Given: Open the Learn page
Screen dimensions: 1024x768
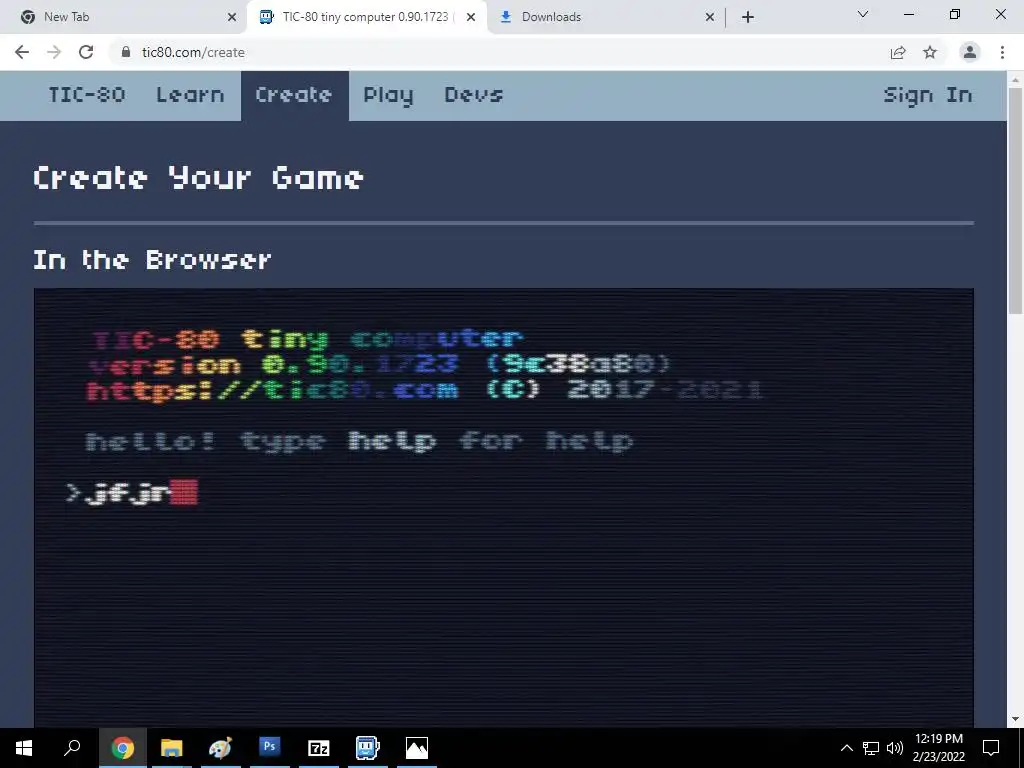Looking at the screenshot, I should [190, 95].
